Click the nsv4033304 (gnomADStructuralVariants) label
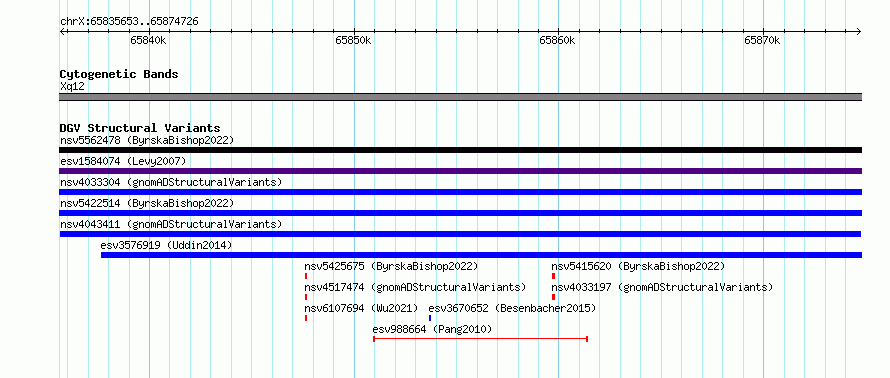 point(171,182)
